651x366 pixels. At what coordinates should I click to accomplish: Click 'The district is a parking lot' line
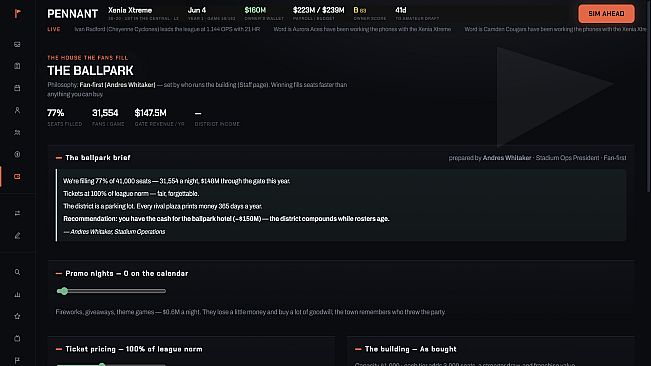162,206
